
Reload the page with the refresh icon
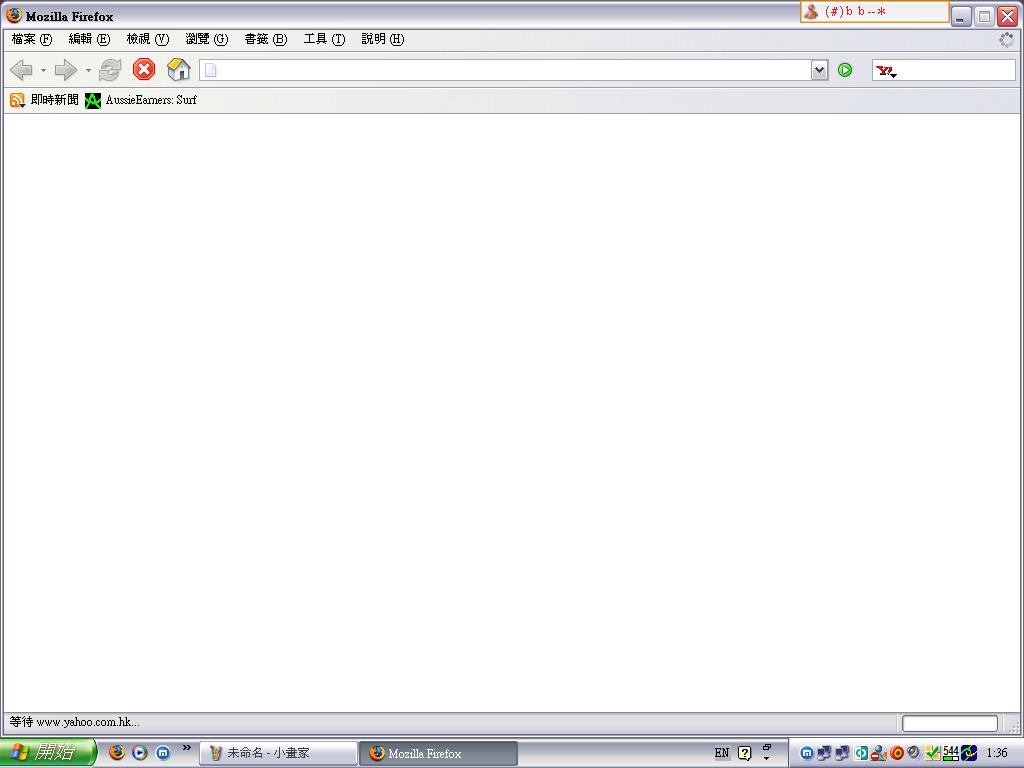(110, 70)
